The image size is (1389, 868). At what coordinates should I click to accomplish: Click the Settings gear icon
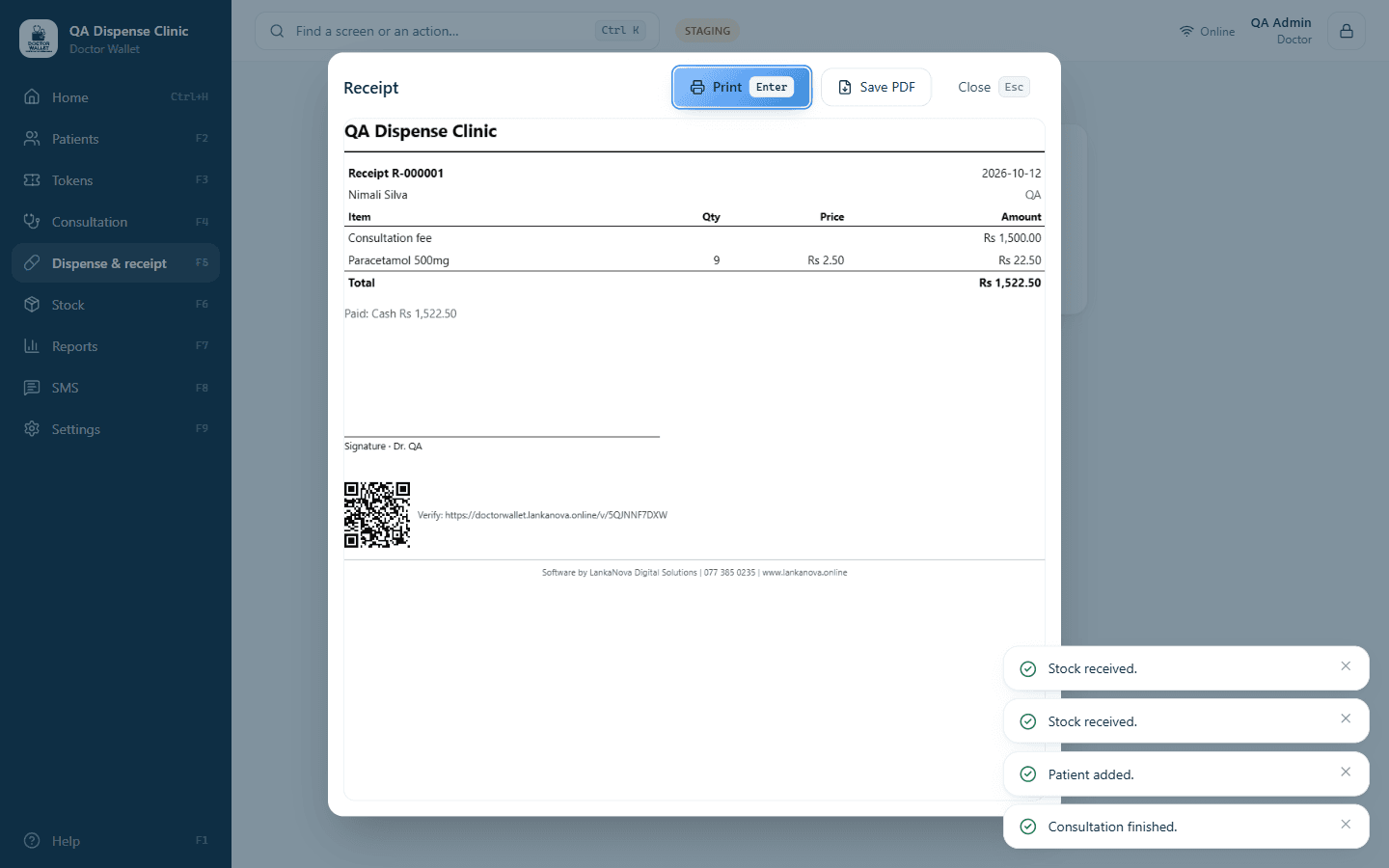click(x=32, y=428)
